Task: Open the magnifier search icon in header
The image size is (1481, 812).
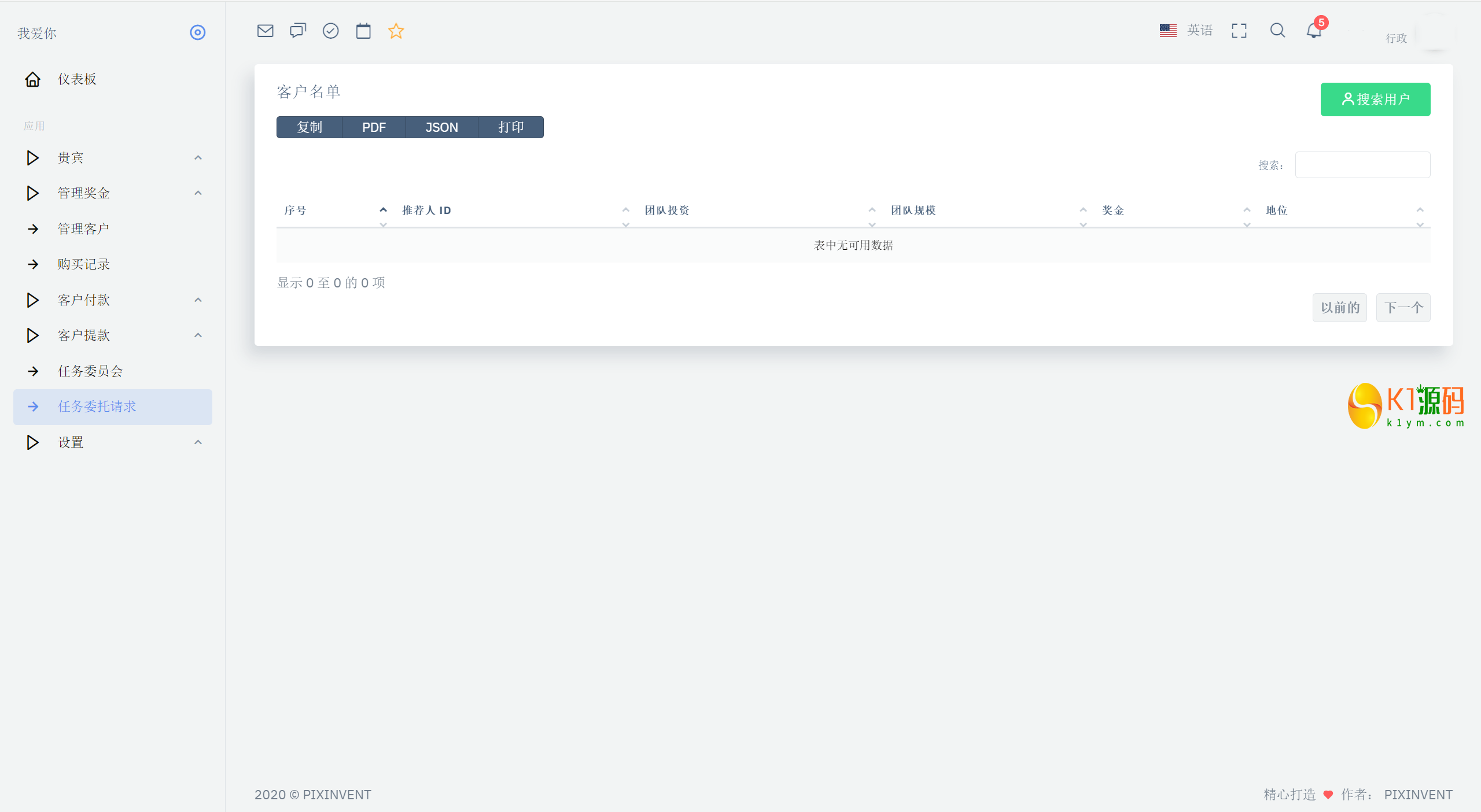Action: (x=1278, y=31)
